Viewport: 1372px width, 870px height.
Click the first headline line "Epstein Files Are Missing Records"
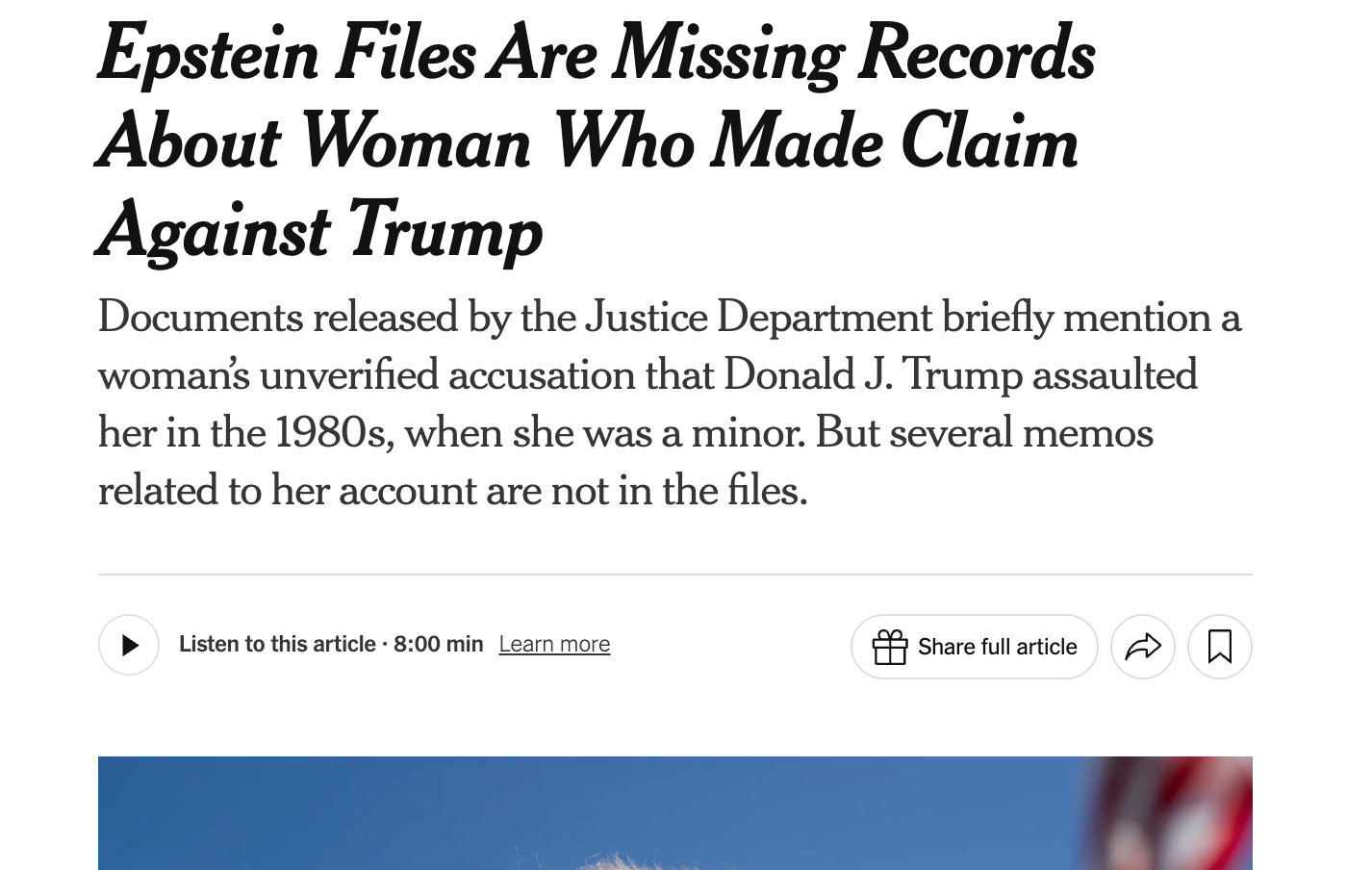(x=597, y=53)
